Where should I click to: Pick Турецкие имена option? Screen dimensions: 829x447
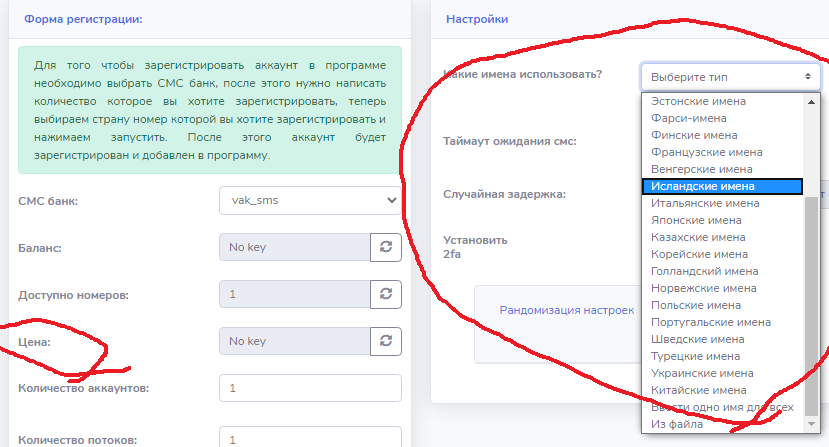click(722, 356)
